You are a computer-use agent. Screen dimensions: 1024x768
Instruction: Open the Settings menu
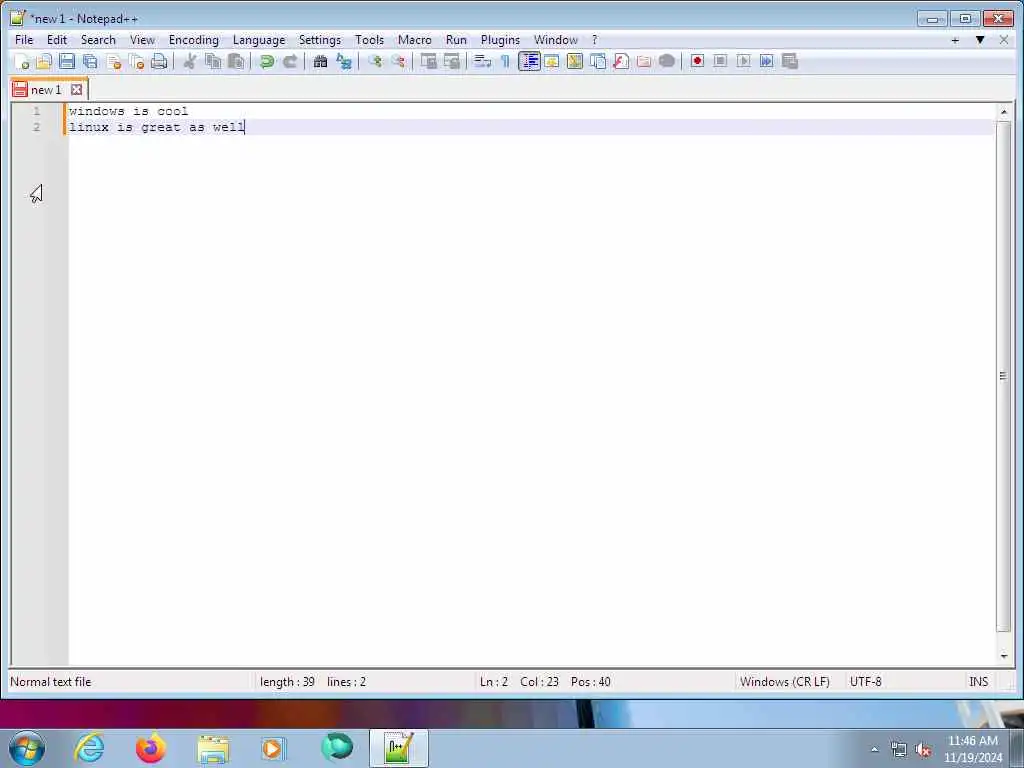point(320,40)
